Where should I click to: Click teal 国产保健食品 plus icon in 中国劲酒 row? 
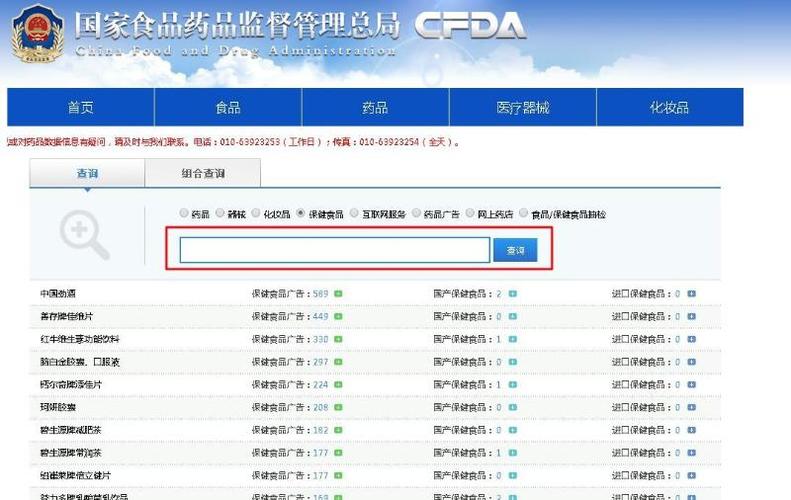[513, 294]
